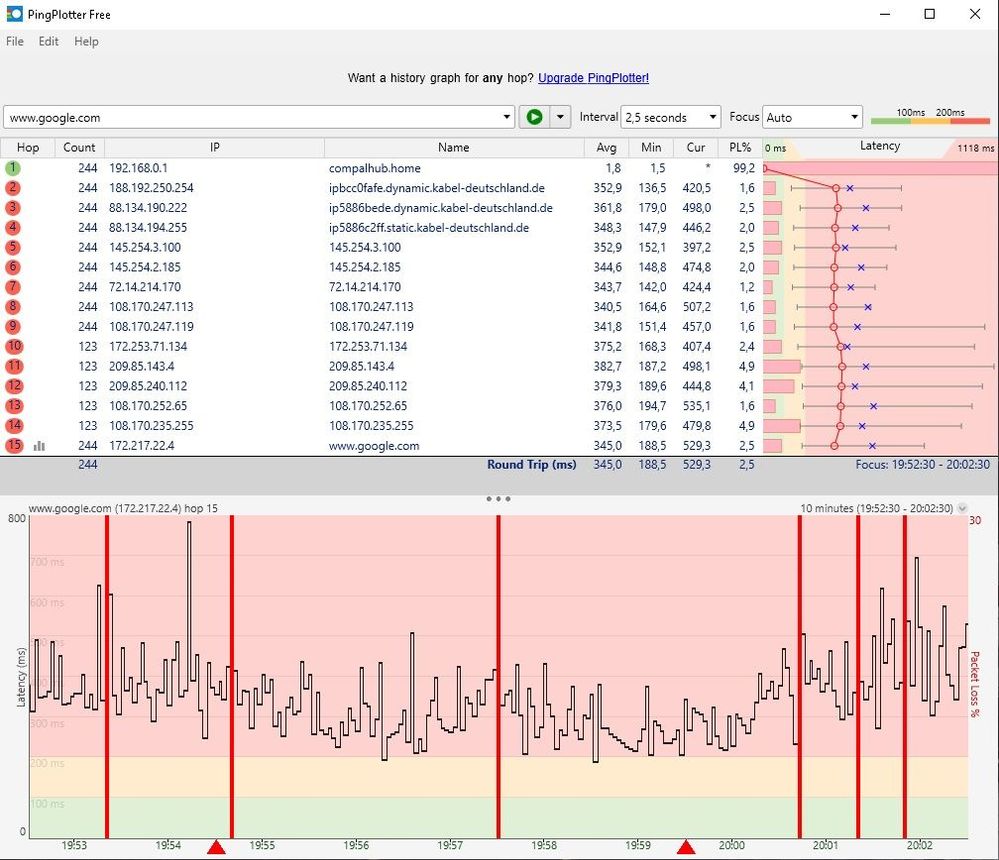This screenshot has width=999, height=860.
Task: Click the PL% column header
Action: pyautogui.click(x=740, y=147)
